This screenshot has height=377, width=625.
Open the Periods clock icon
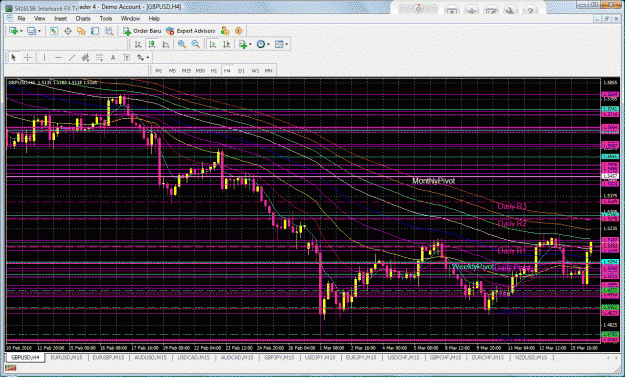tap(261, 44)
